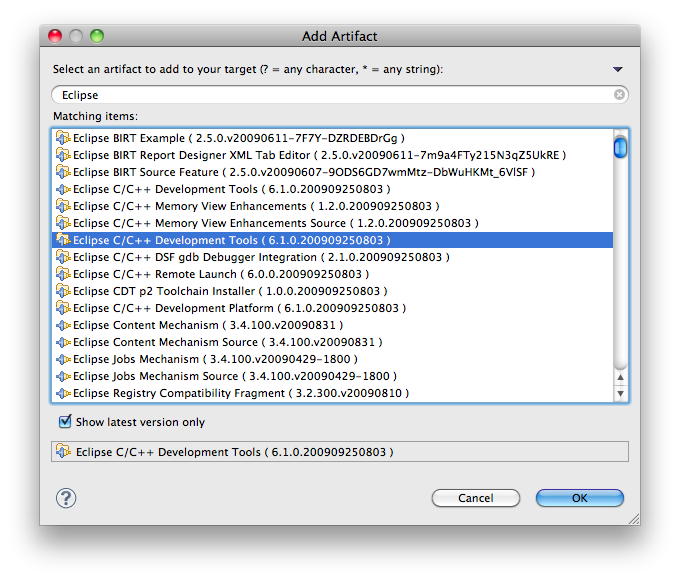Click the green zoom window button
Image resolution: width=680 pixels, height=580 pixels.
[x=97, y=36]
